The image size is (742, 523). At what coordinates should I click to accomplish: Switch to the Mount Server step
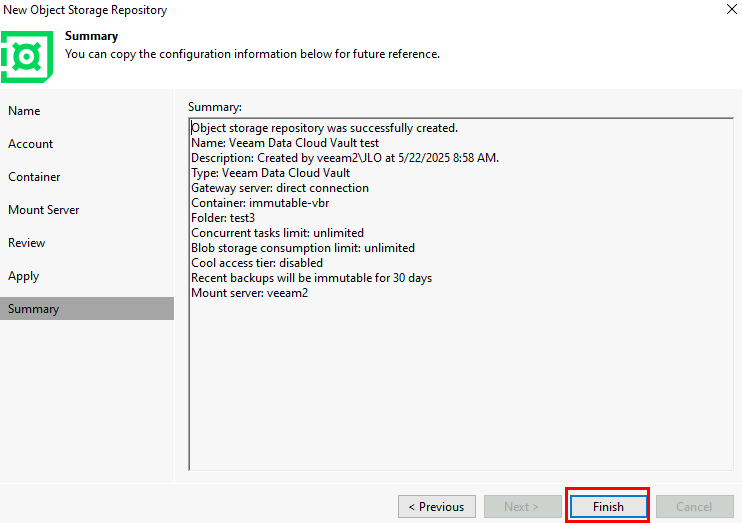tap(44, 210)
